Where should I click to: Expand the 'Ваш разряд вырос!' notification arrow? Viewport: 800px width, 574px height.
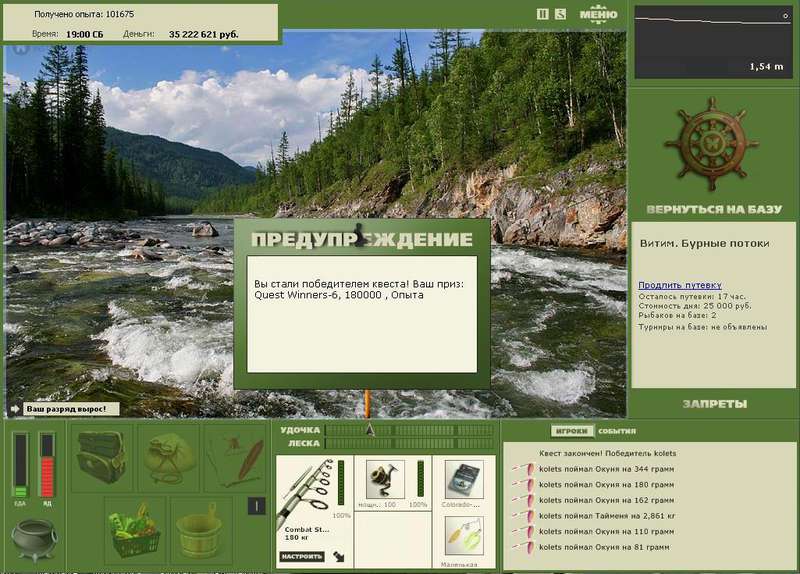[15, 409]
